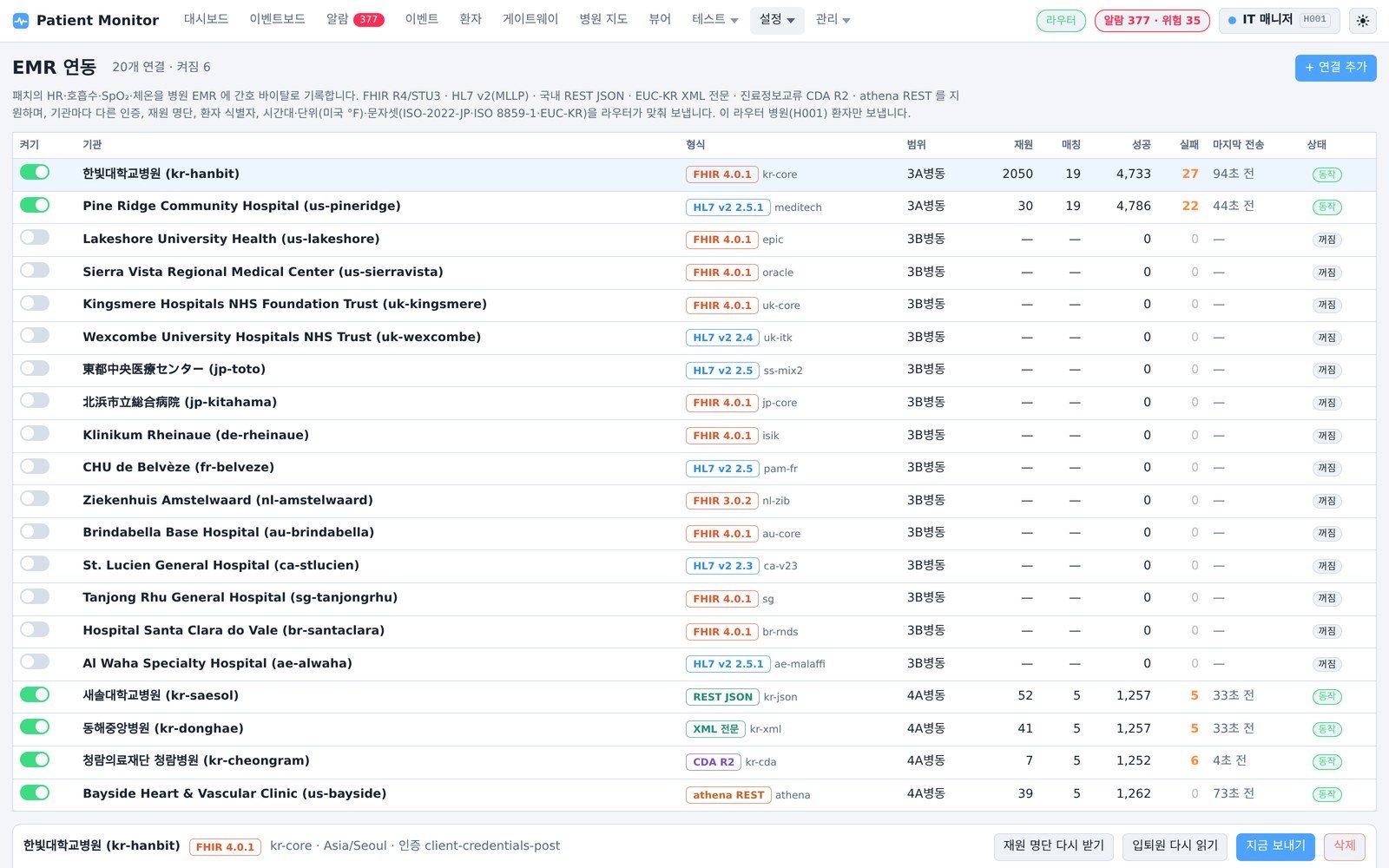1389x868 pixels.
Task: Click the 4,786 success count for Pine Ridge
Action: point(1133,206)
